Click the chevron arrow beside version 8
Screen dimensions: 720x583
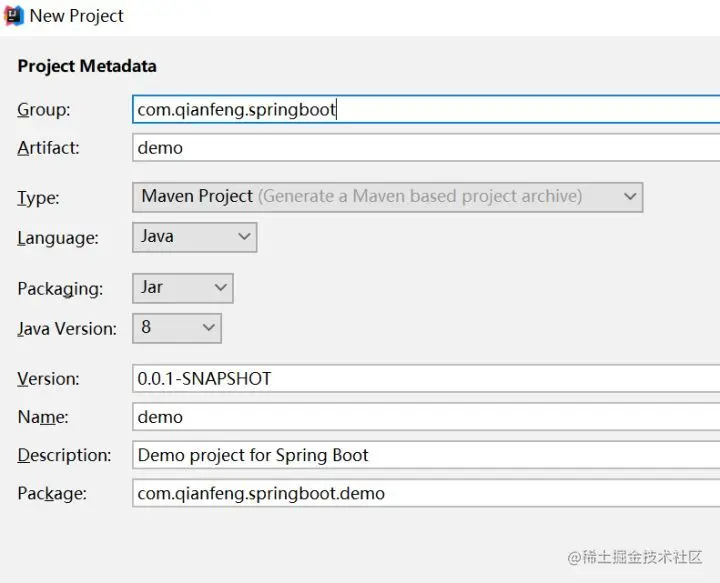coord(208,328)
